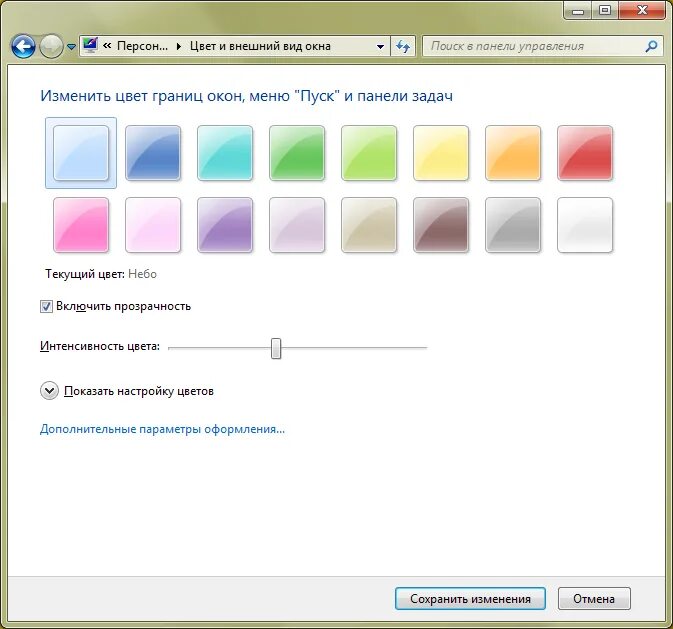Viewport: 673px width, 629px height.
Task: Choose the hot pink color swatch
Action: coord(81,225)
